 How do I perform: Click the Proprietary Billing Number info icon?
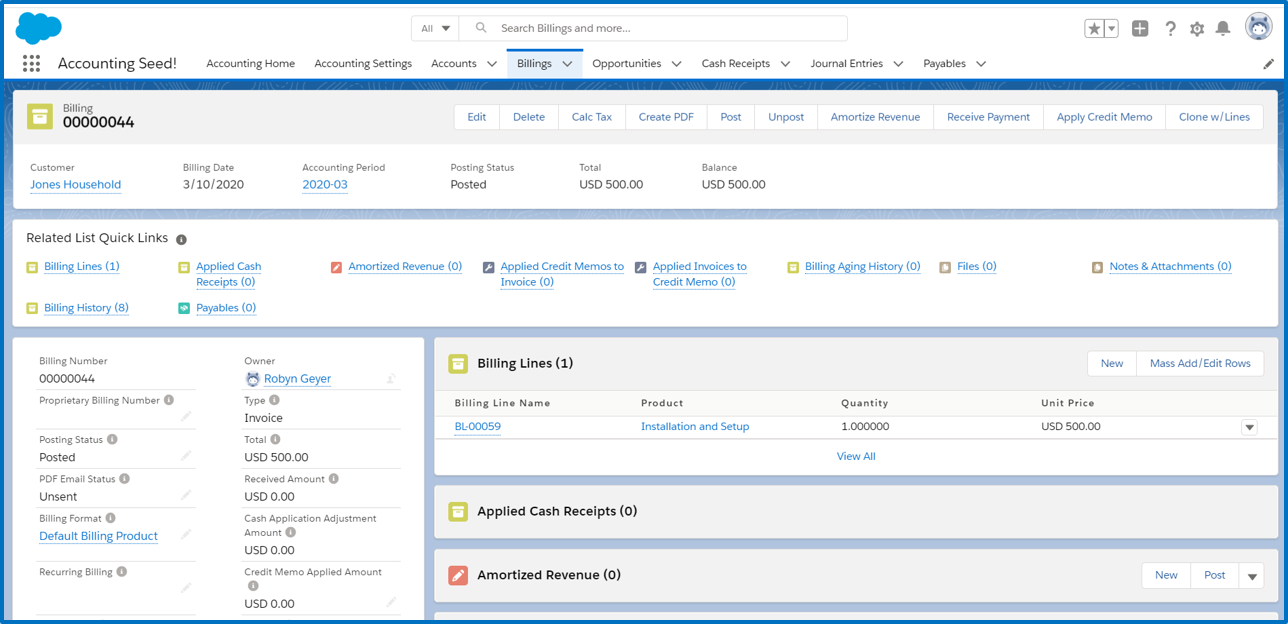(x=169, y=400)
